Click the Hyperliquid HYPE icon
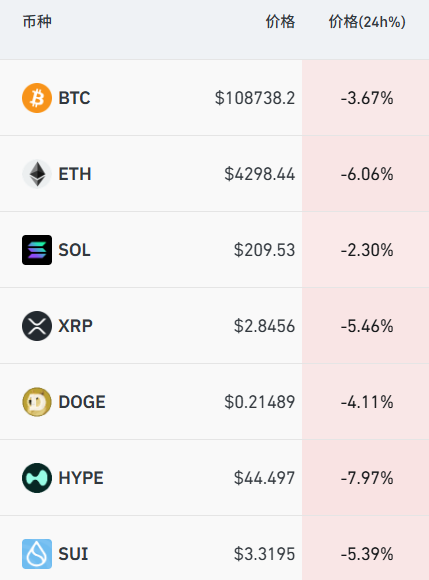429x580 pixels. (37, 478)
